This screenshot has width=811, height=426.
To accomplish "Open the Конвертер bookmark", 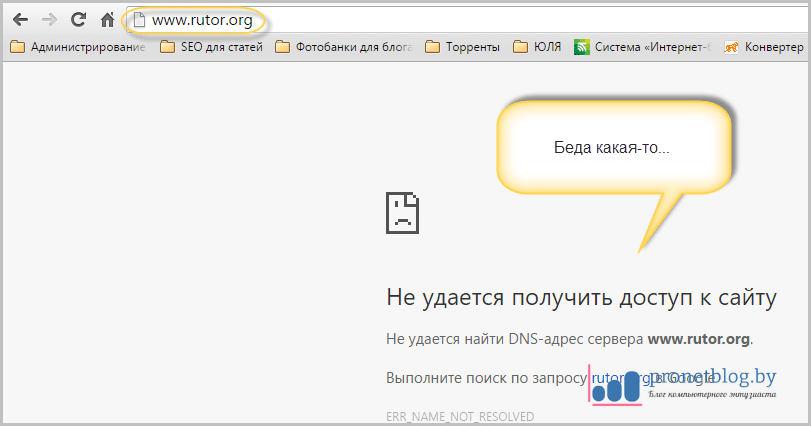I will point(764,47).
